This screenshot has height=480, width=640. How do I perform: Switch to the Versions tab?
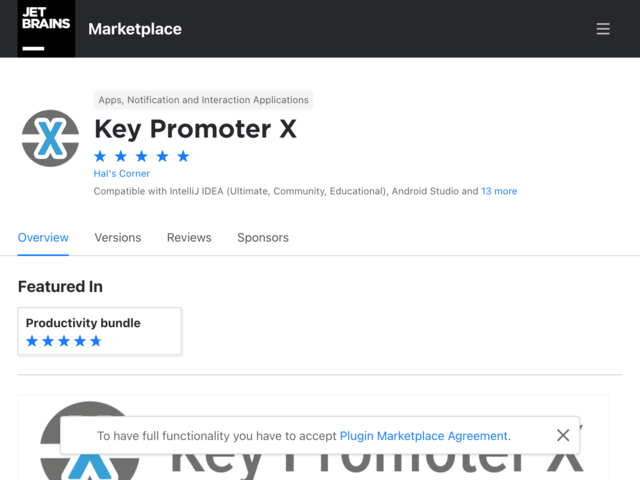point(118,238)
